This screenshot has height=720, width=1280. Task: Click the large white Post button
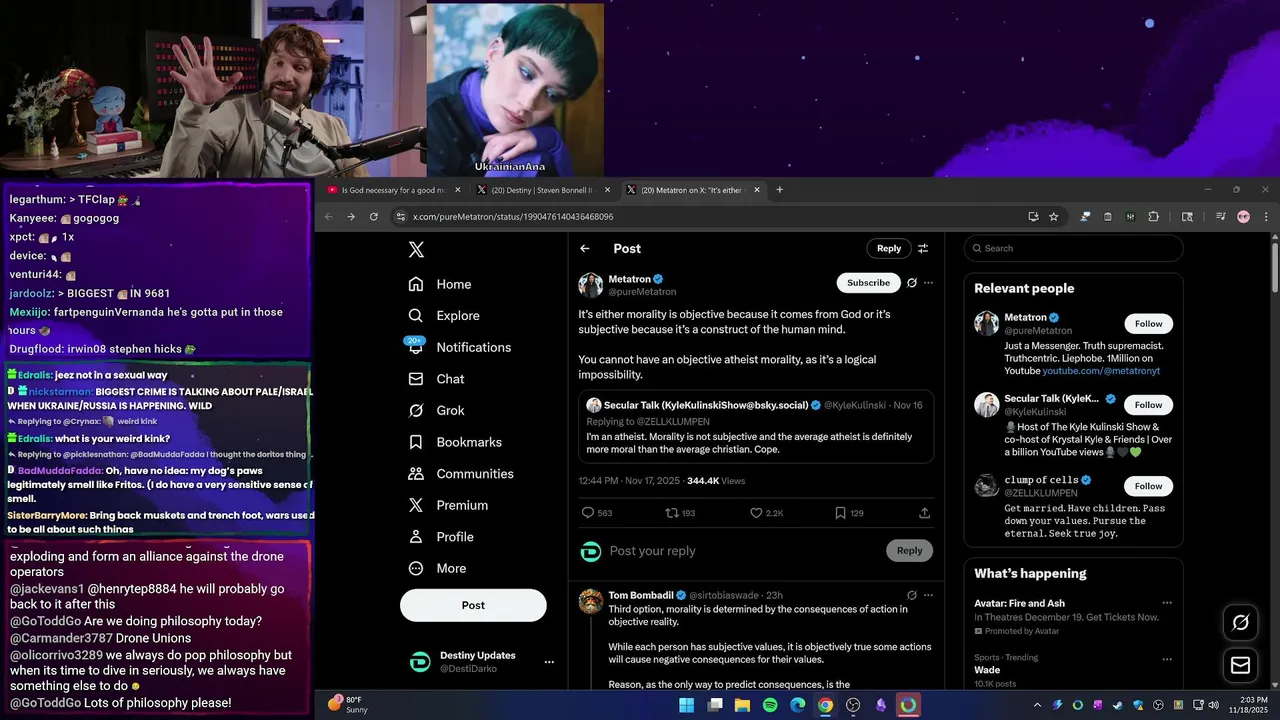click(x=473, y=605)
